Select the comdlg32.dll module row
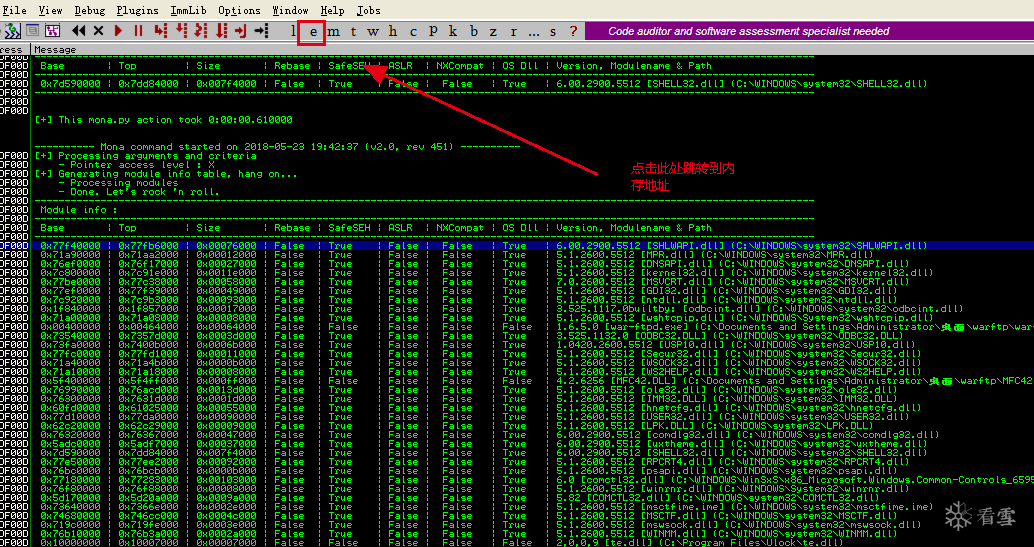Image resolution: width=1034 pixels, height=547 pixels. point(533,435)
